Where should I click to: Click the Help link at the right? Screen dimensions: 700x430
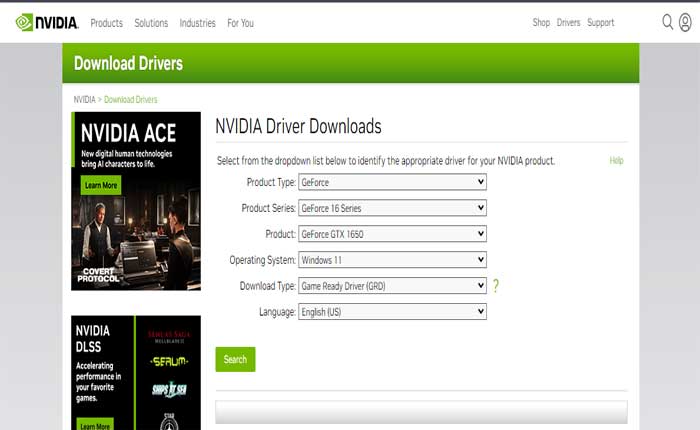616,160
